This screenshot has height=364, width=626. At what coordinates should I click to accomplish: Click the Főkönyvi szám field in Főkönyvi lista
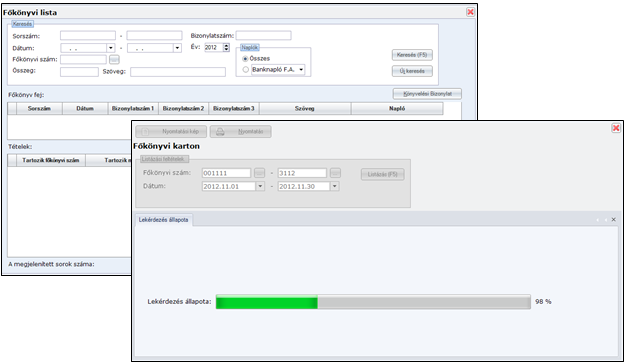[x=83, y=59]
